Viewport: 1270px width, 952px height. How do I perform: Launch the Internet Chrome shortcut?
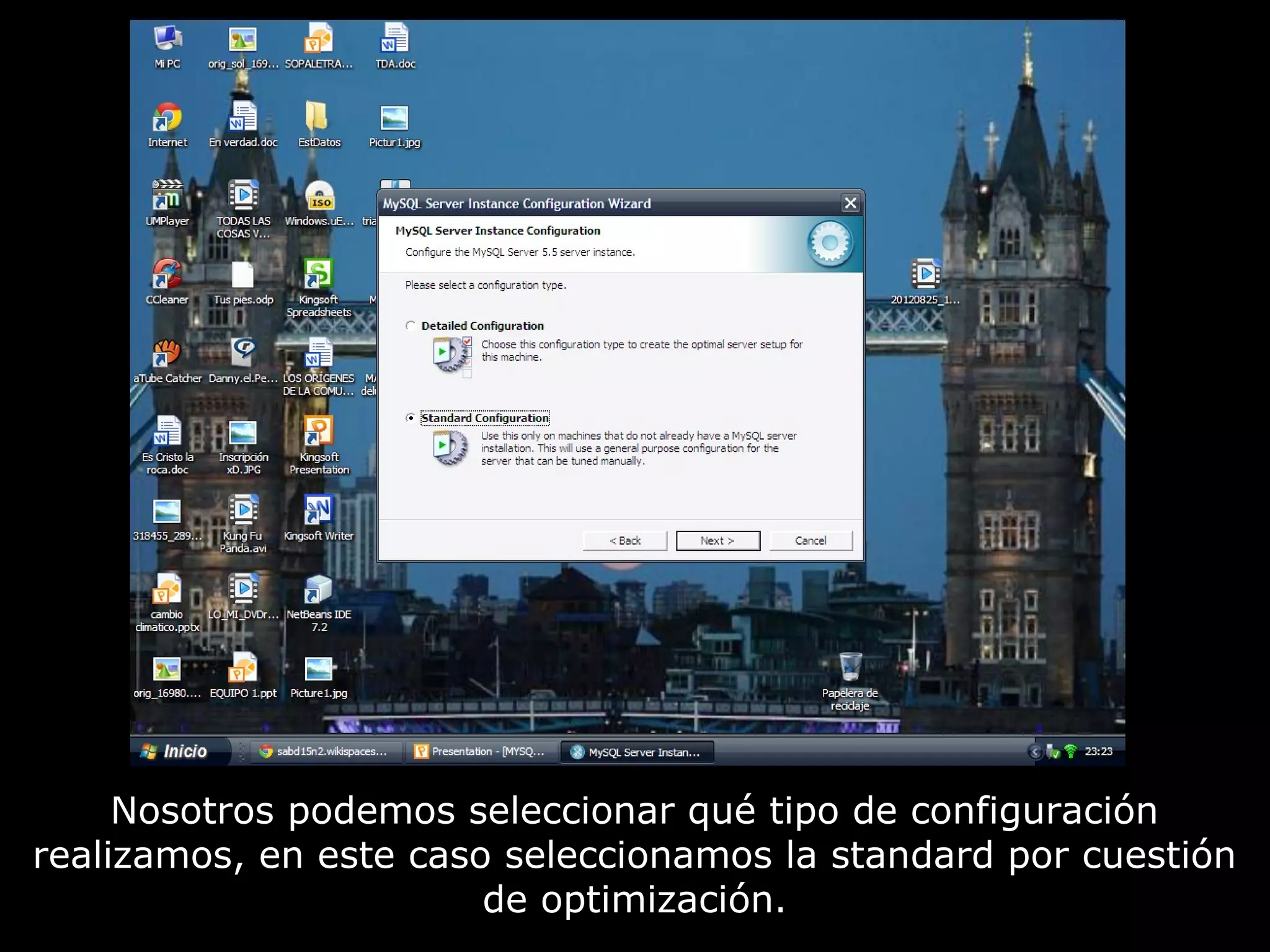(167, 117)
